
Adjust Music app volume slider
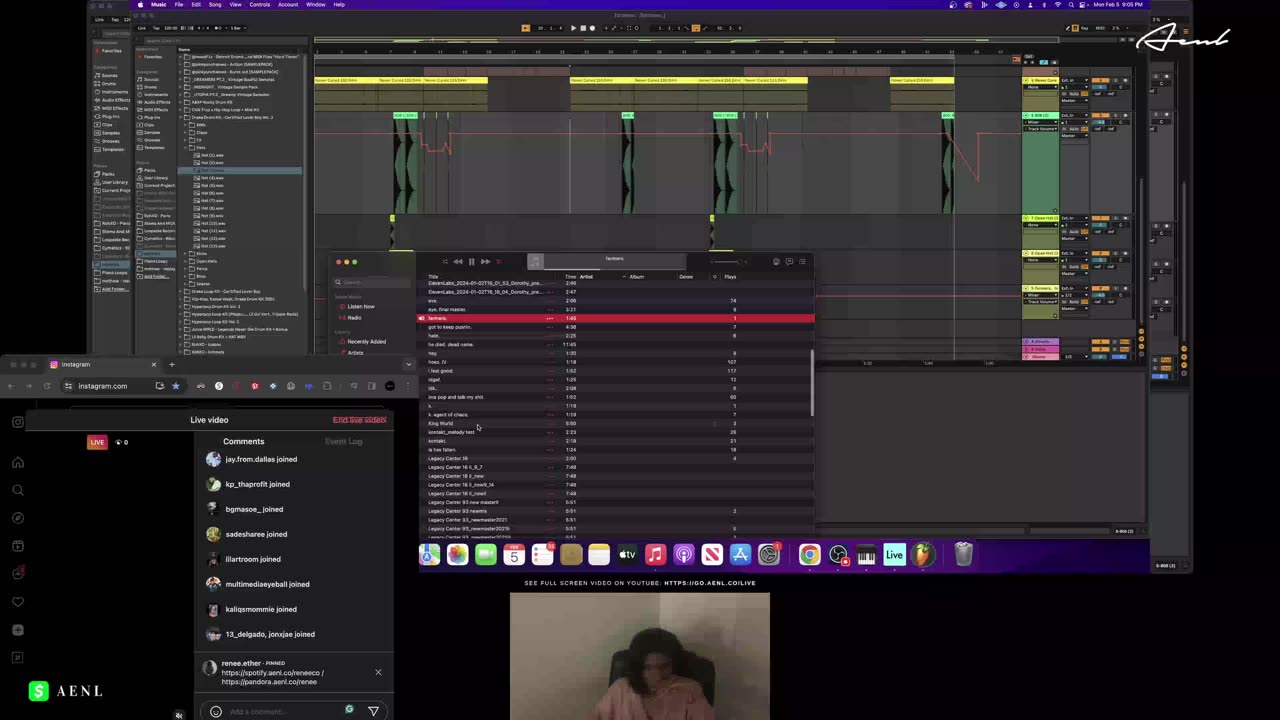(x=729, y=262)
